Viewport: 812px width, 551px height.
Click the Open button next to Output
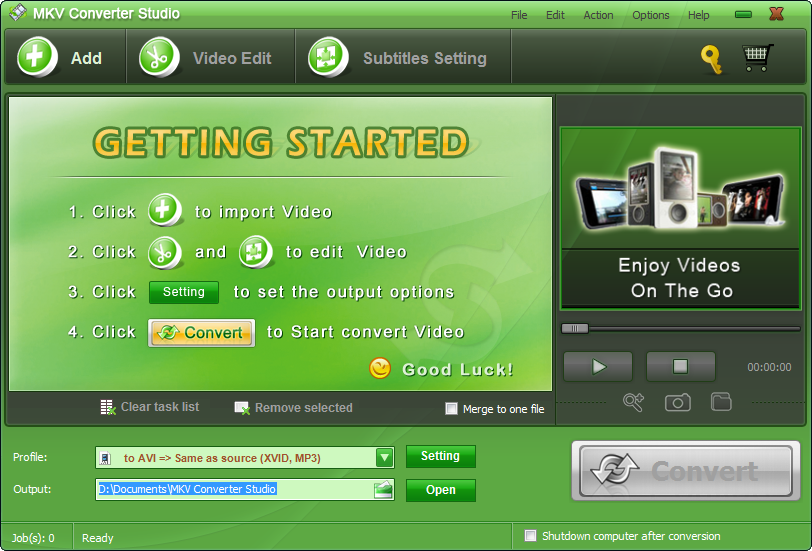[441, 490]
